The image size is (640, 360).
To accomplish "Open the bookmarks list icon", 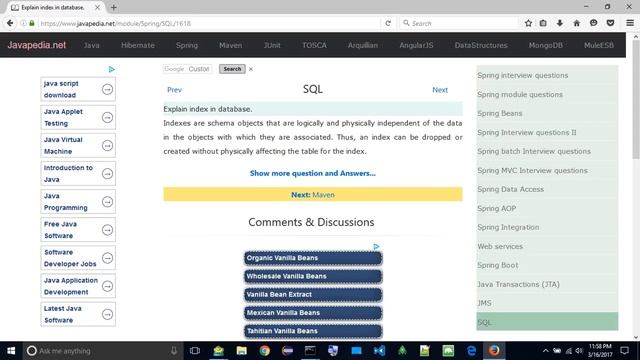I will (543, 23).
